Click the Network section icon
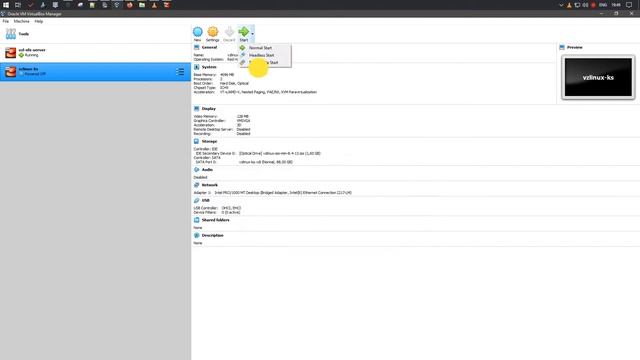Image resolution: width=640 pixels, height=360 pixels. [196, 185]
